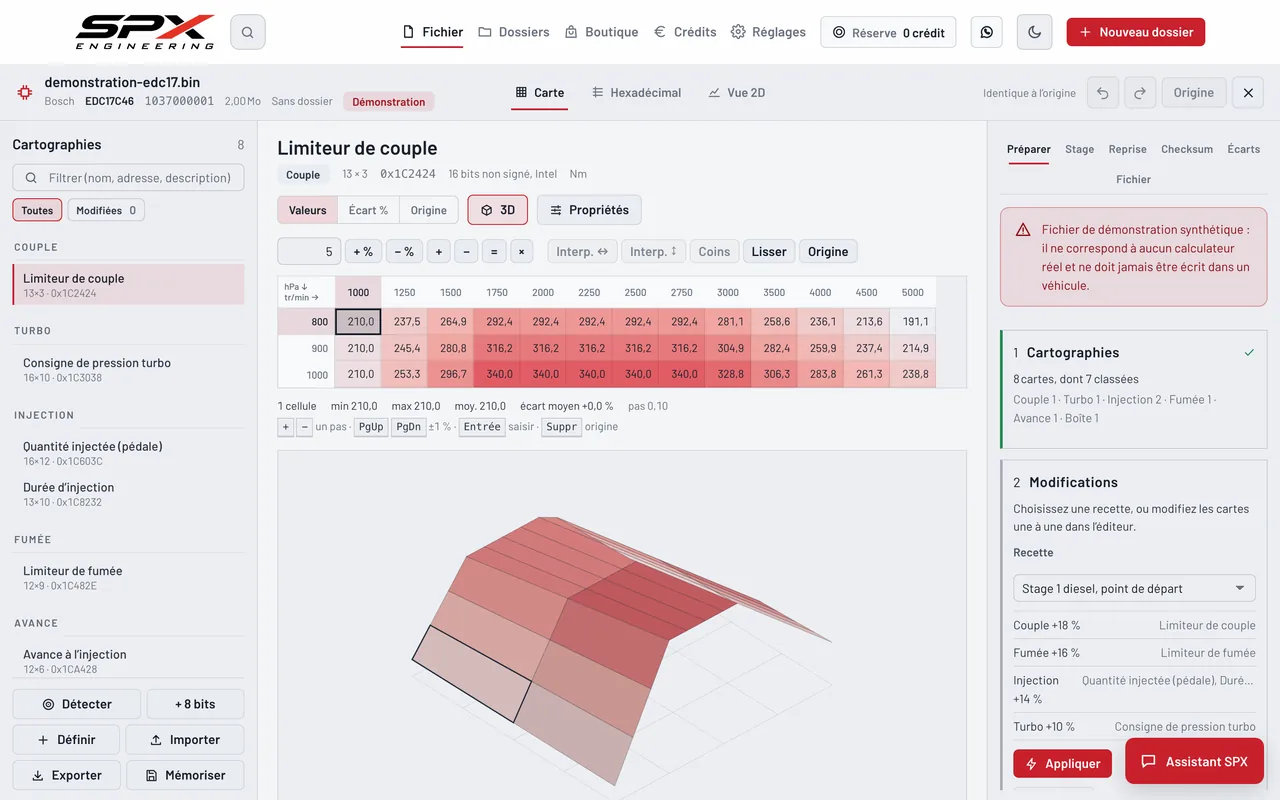Focus the step value field showing 5
This screenshot has width=1280, height=800.
coord(310,252)
